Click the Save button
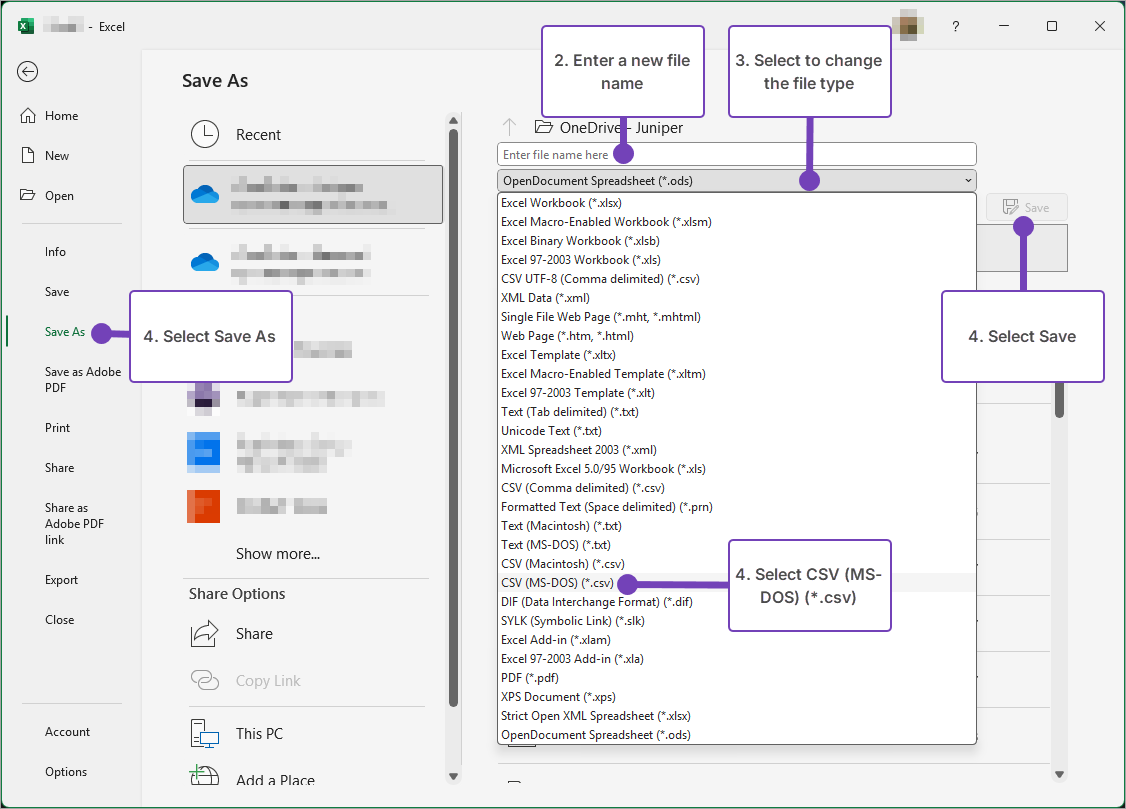The image size is (1126, 809). click(x=1026, y=207)
